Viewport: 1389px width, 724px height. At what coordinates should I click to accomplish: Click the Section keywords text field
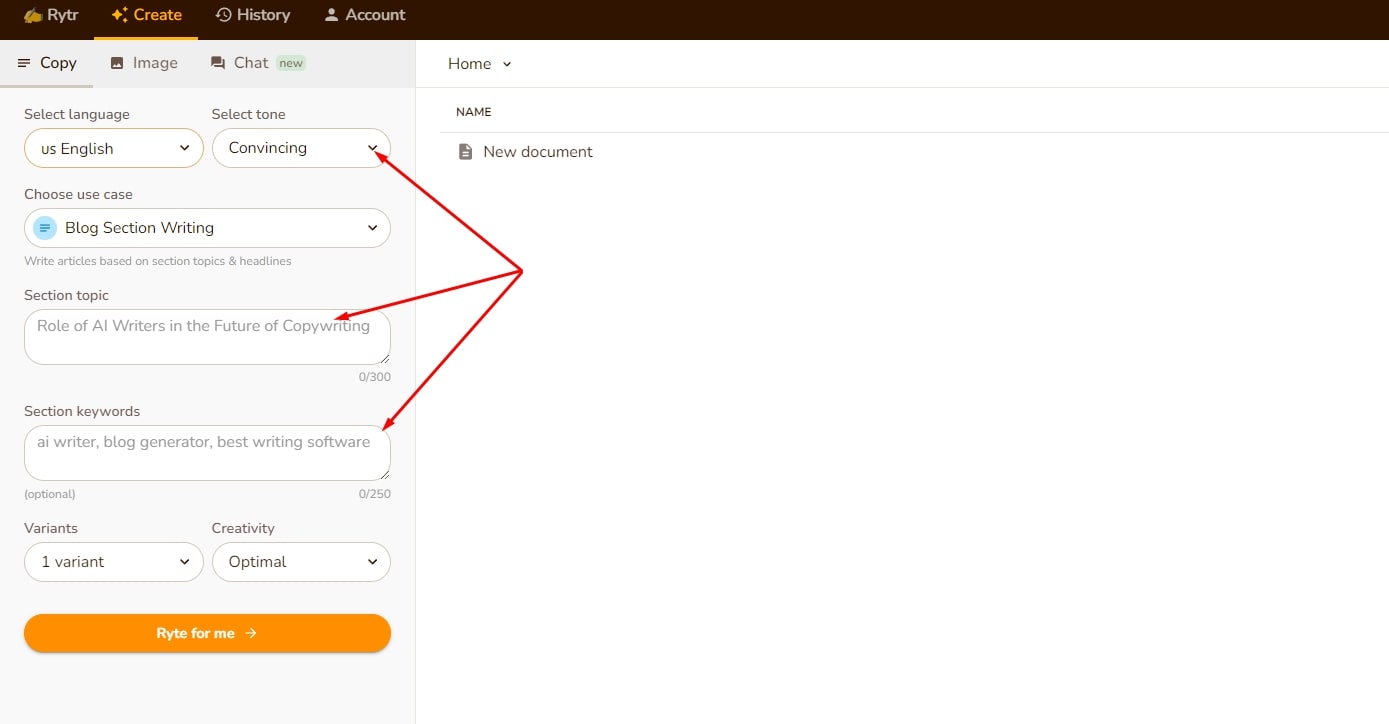(x=207, y=453)
